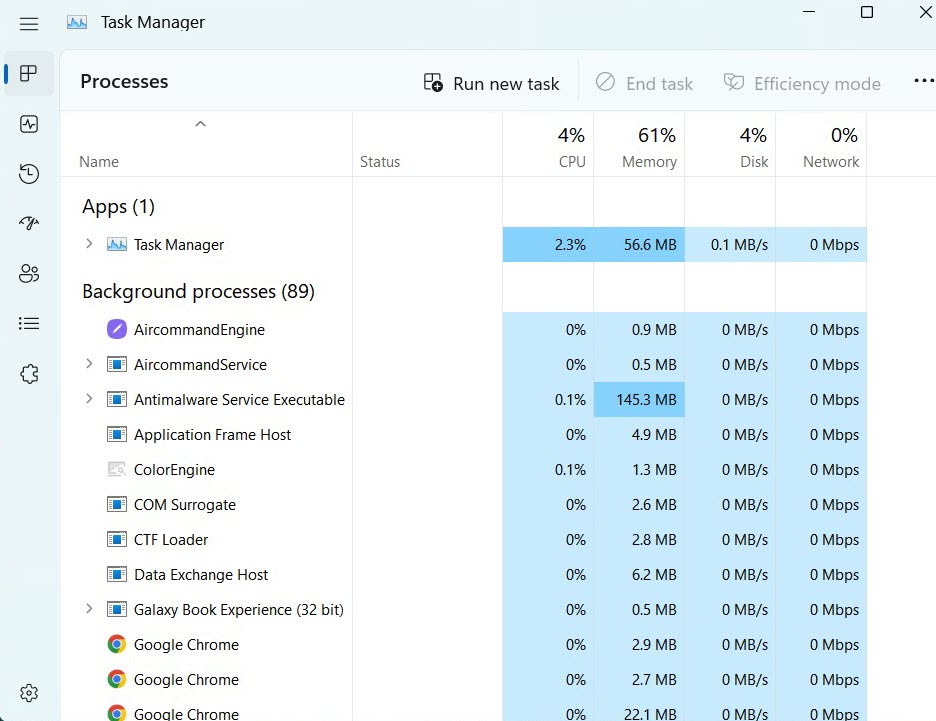Select the AircommandEngine process row
Viewport: 936px width, 721px height.
463,329
